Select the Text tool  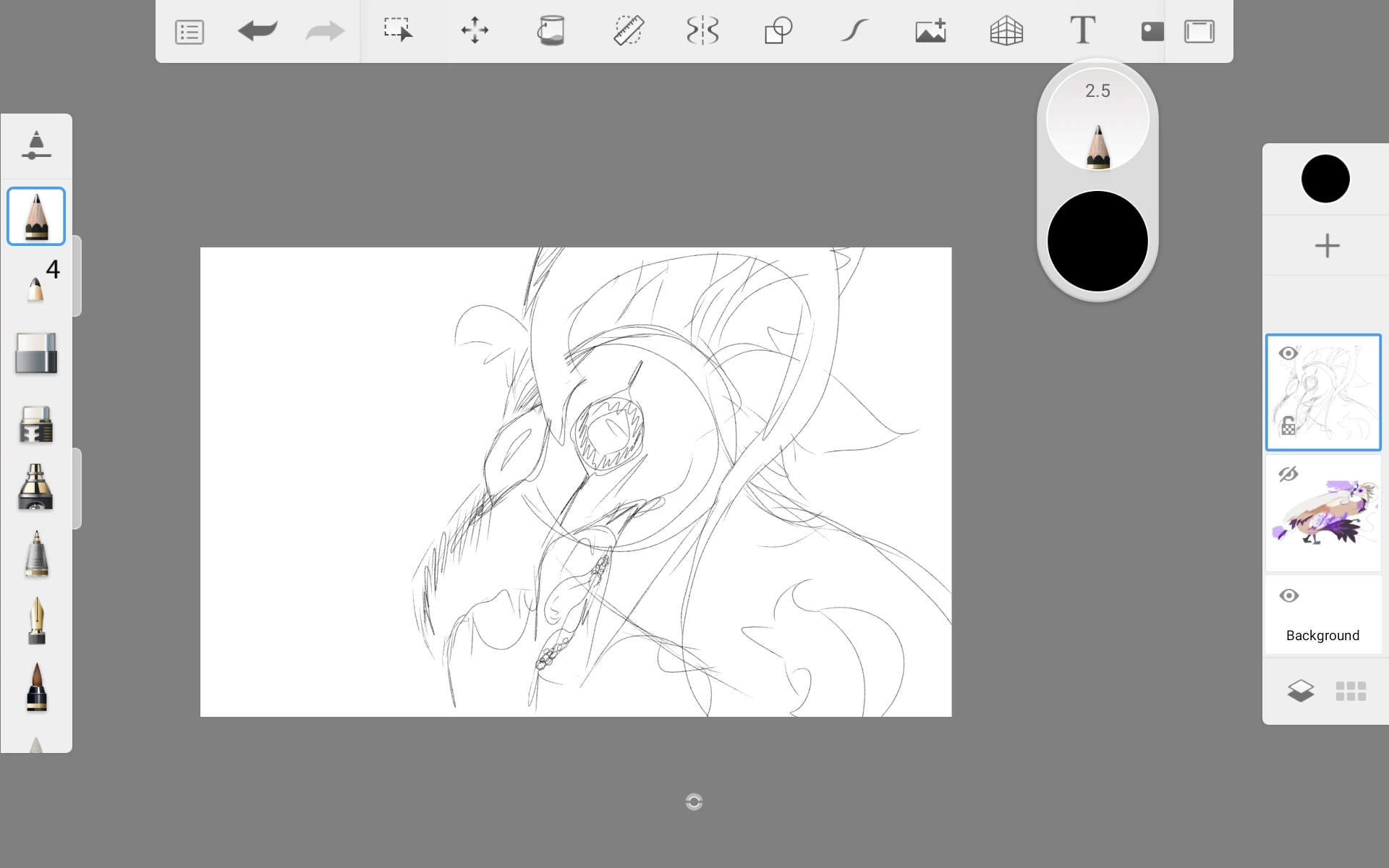click(x=1082, y=31)
